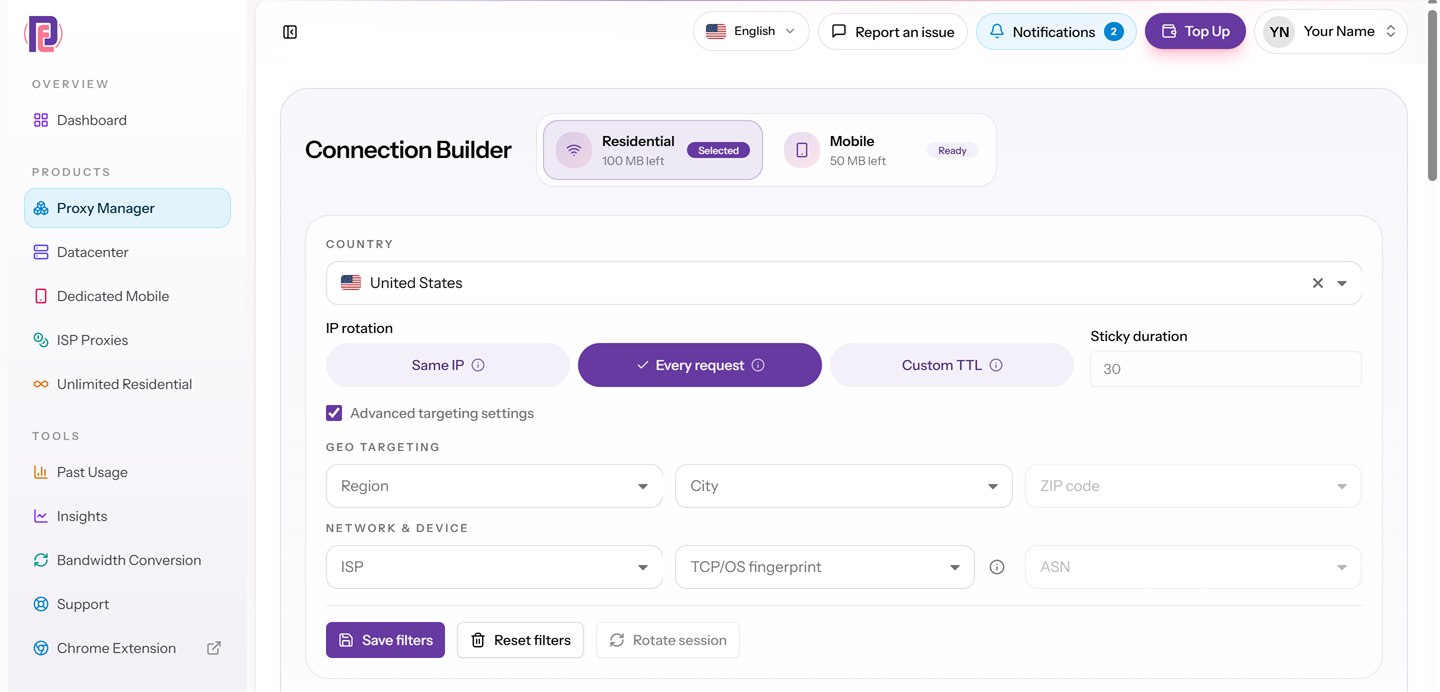This screenshot has height=692, width=1440.
Task: Click the Insights line chart icon
Action: tap(41, 516)
